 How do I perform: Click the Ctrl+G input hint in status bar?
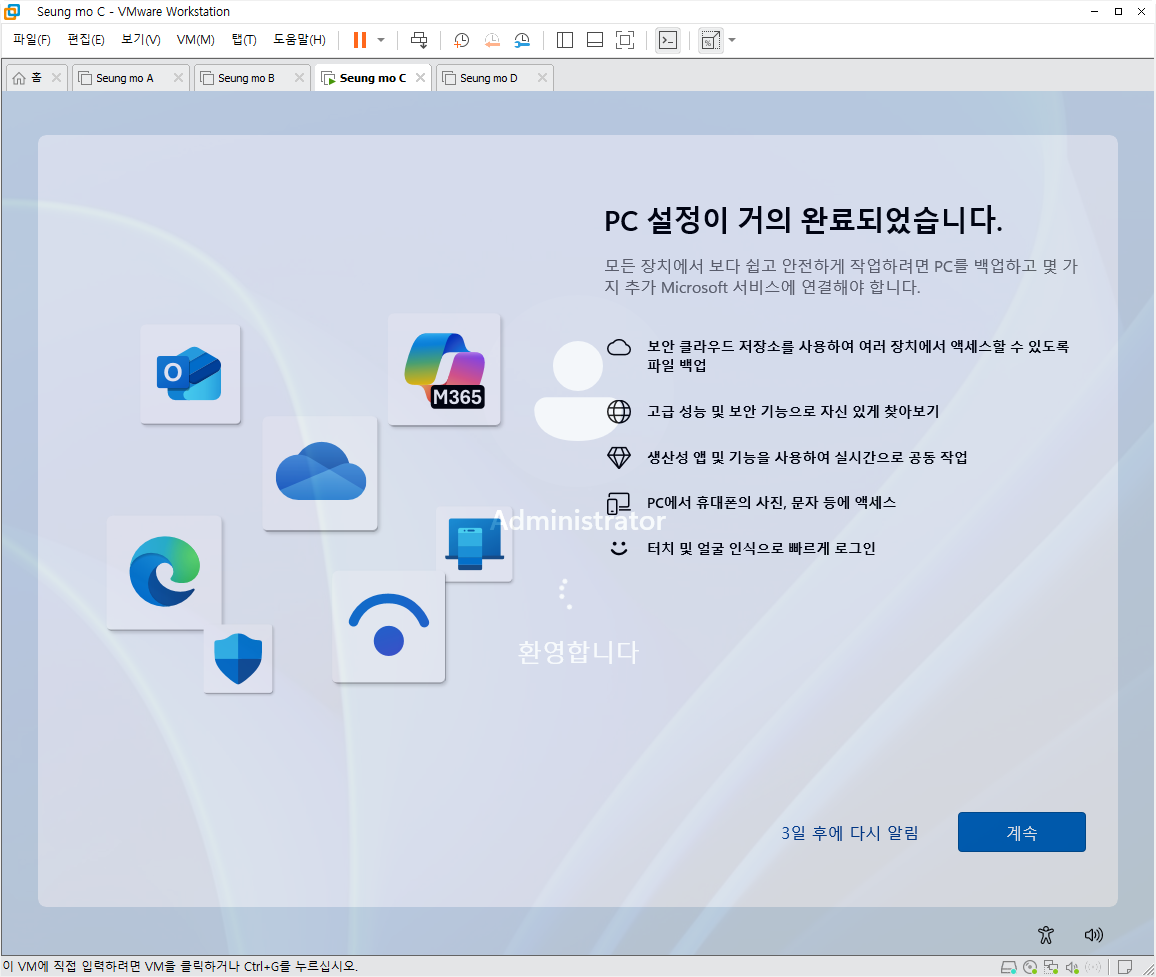pyautogui.click(x=180, y=966)
